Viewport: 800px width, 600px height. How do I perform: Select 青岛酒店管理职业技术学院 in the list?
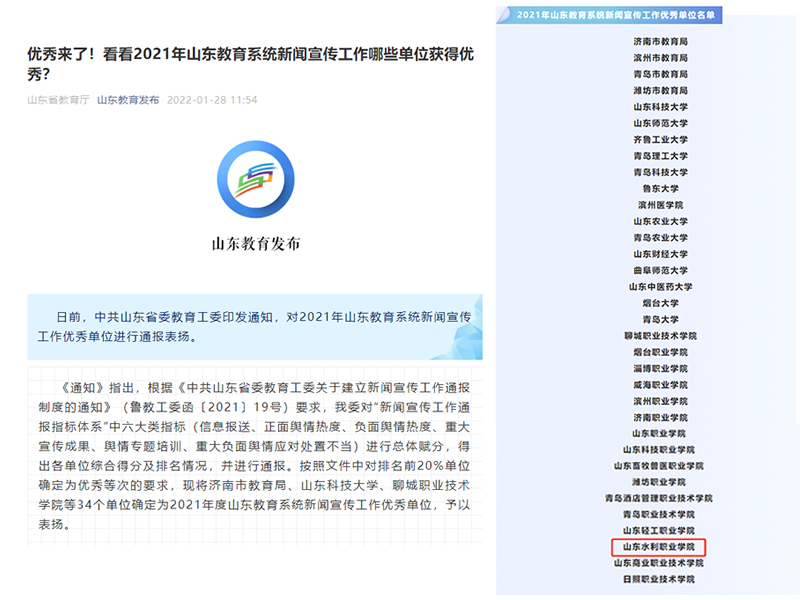(660, 498)
